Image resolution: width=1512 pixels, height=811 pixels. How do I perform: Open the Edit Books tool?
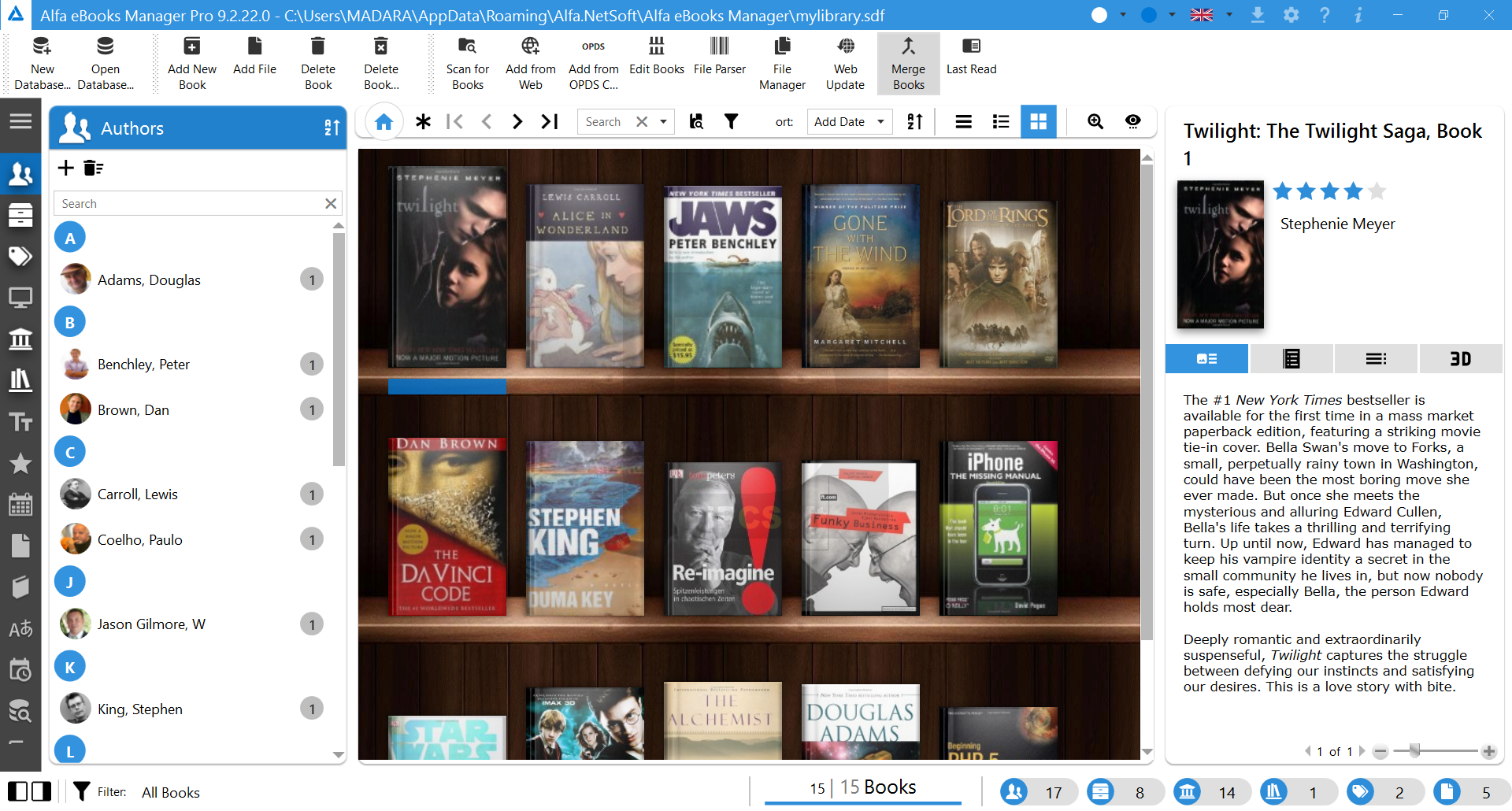657,57
